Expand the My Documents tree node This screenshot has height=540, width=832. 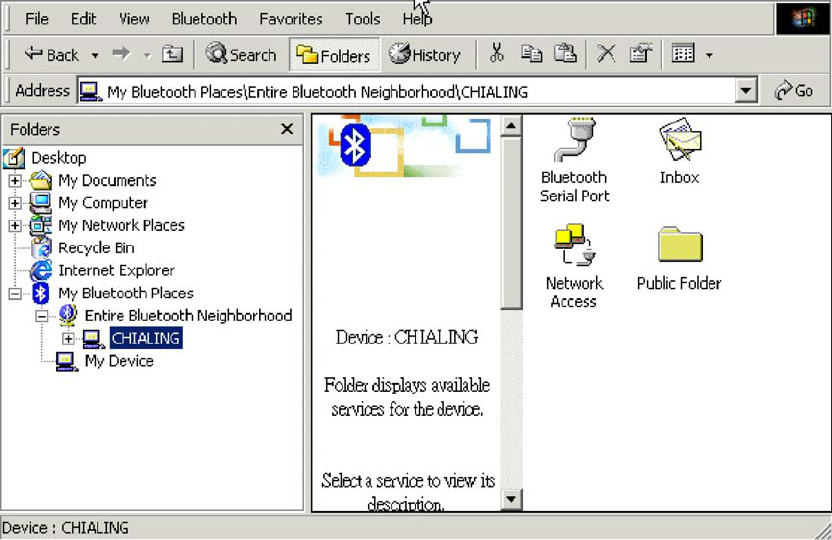[x=15, y=180]
